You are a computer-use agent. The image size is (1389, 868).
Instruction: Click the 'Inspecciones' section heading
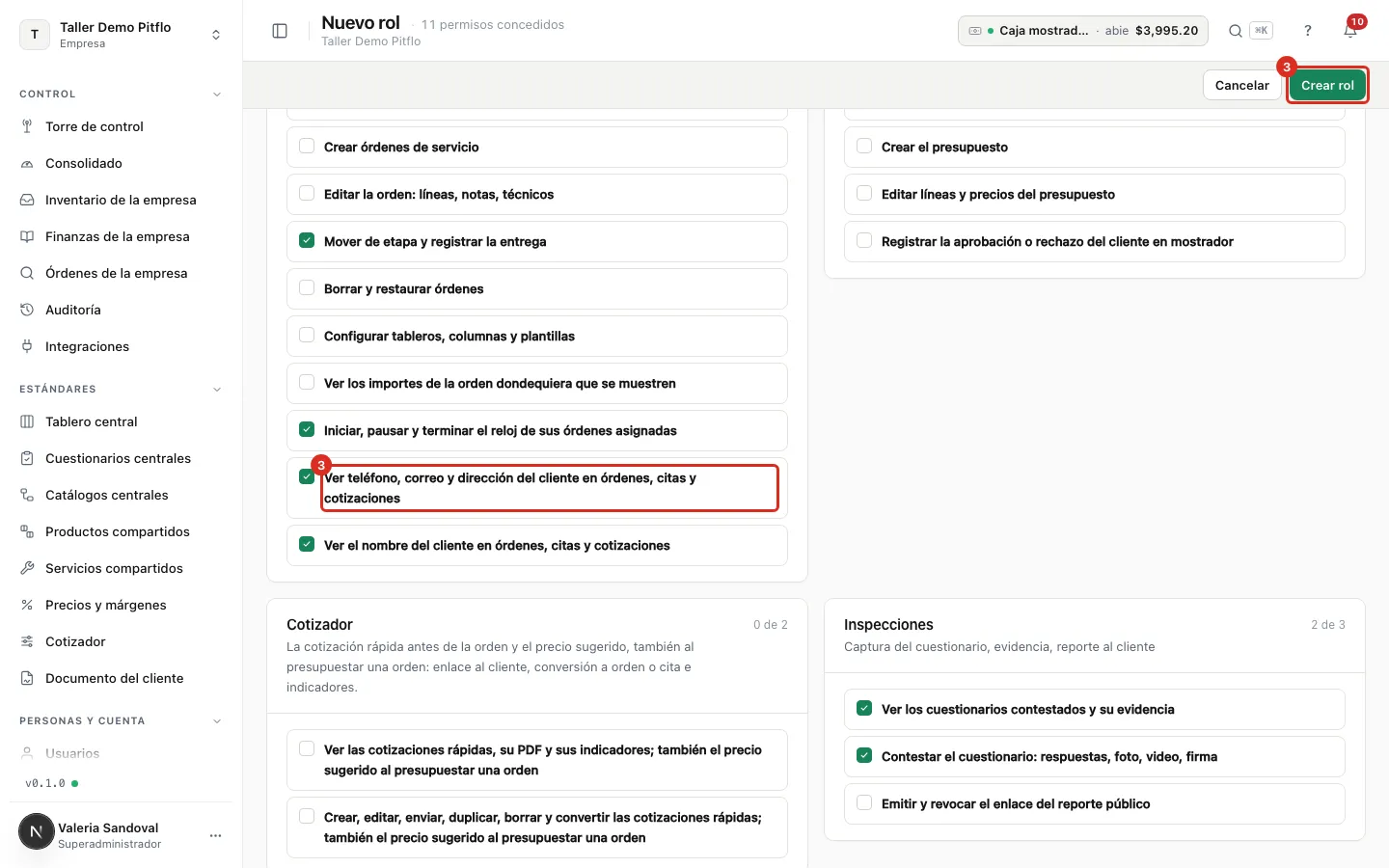[x=888, y=625]
